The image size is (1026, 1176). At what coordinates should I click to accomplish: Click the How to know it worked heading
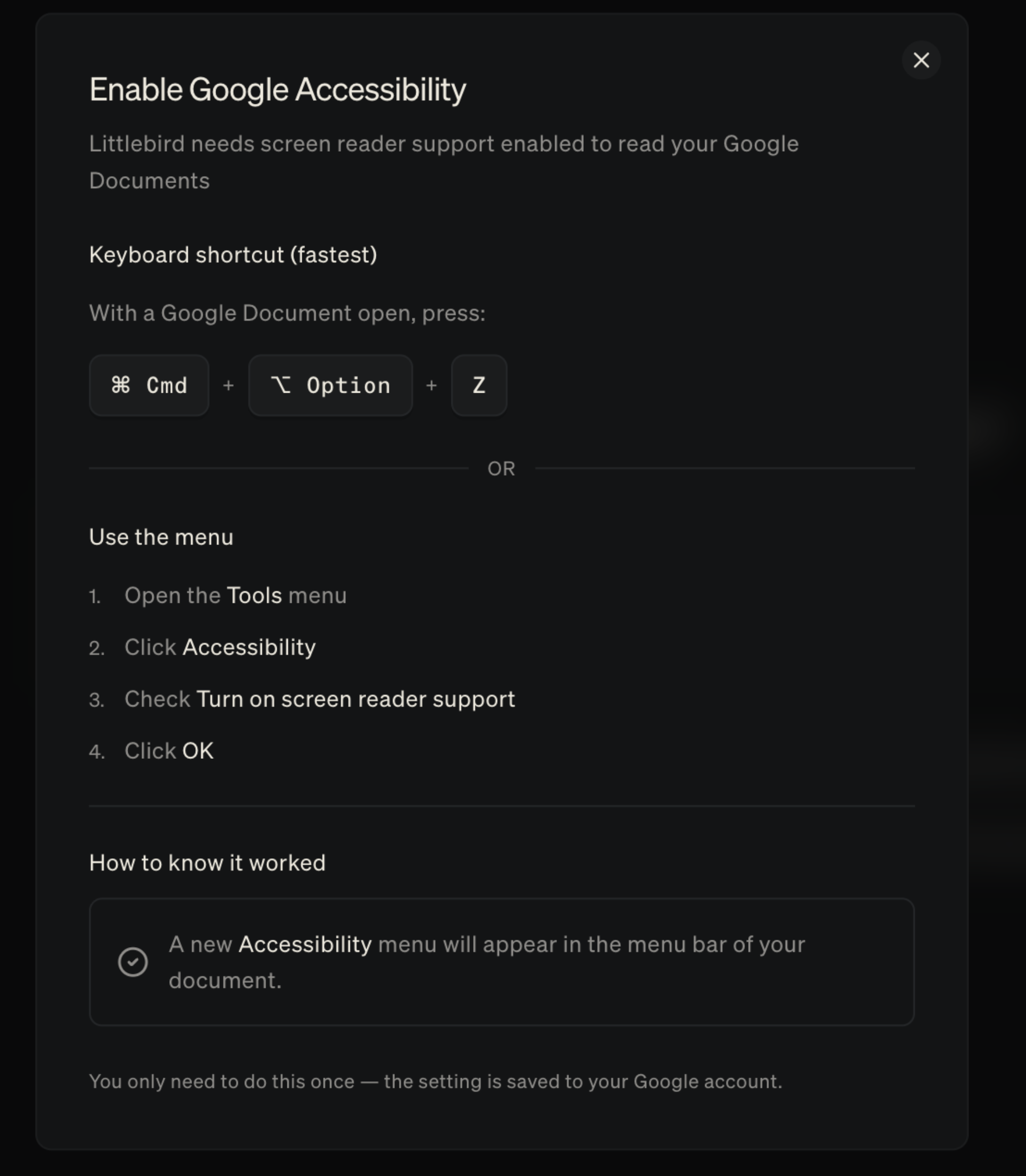pyautogui.click(x=207, y=863)
